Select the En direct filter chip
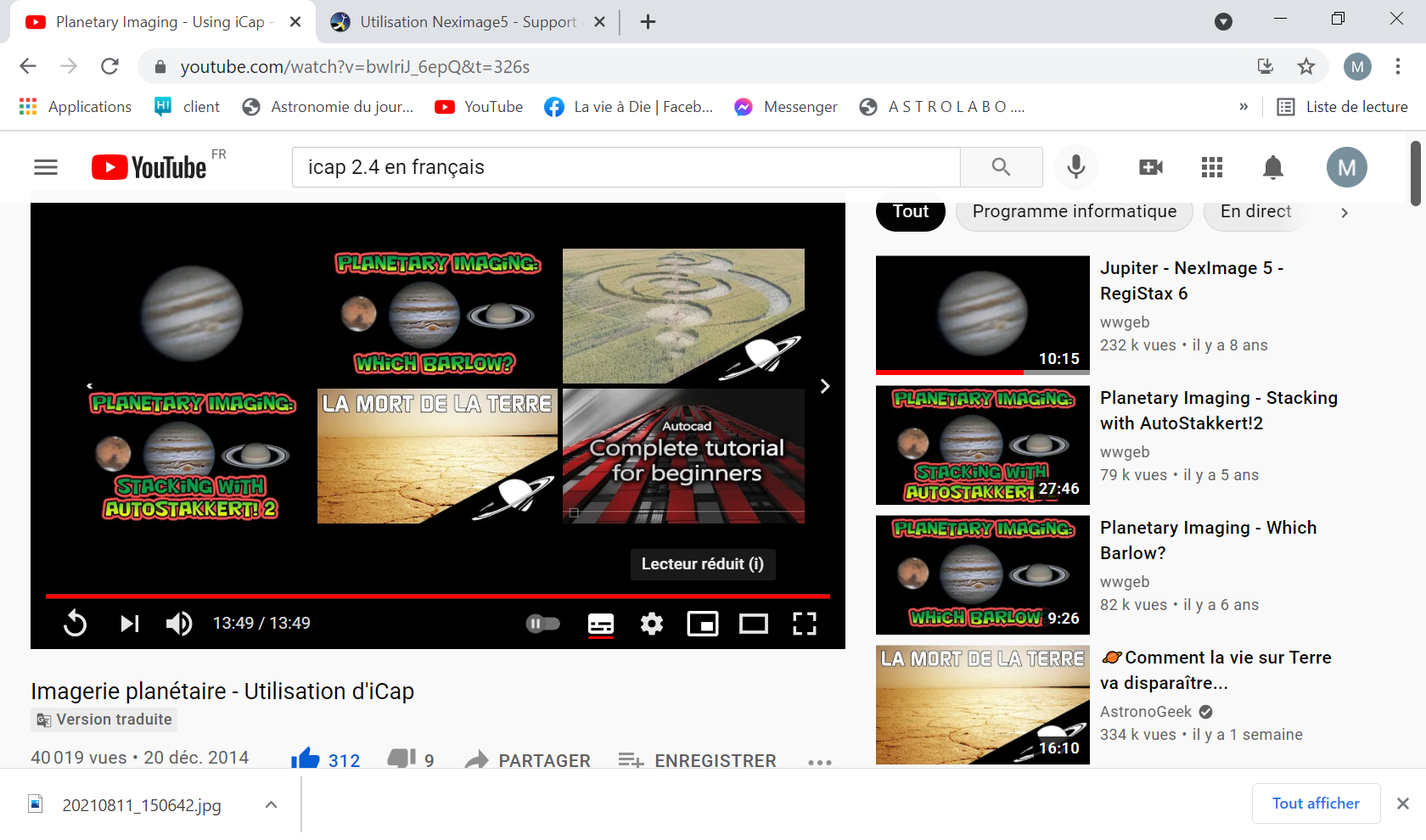 1256,212
